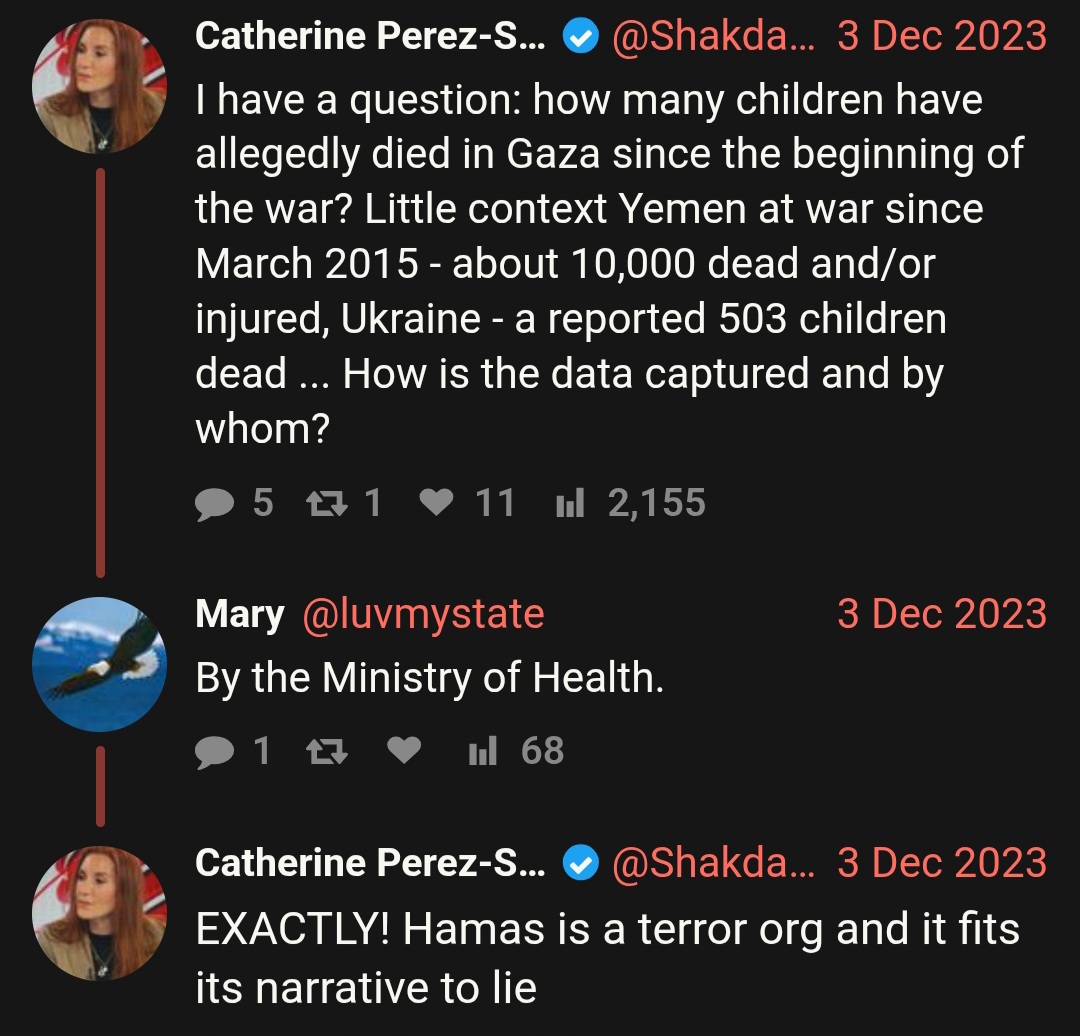Open @Shakda handle on the first tweet
Screen dimensions: 1080x1036
point(713,37)
